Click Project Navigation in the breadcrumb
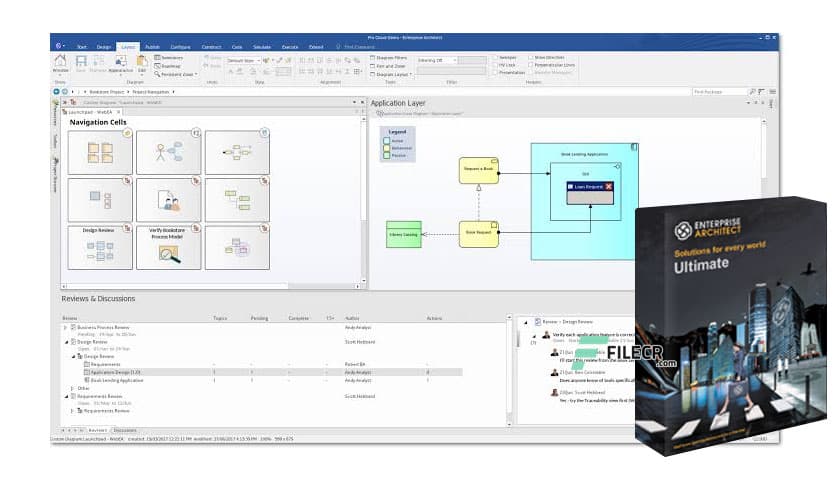 (x=151, y=92)
